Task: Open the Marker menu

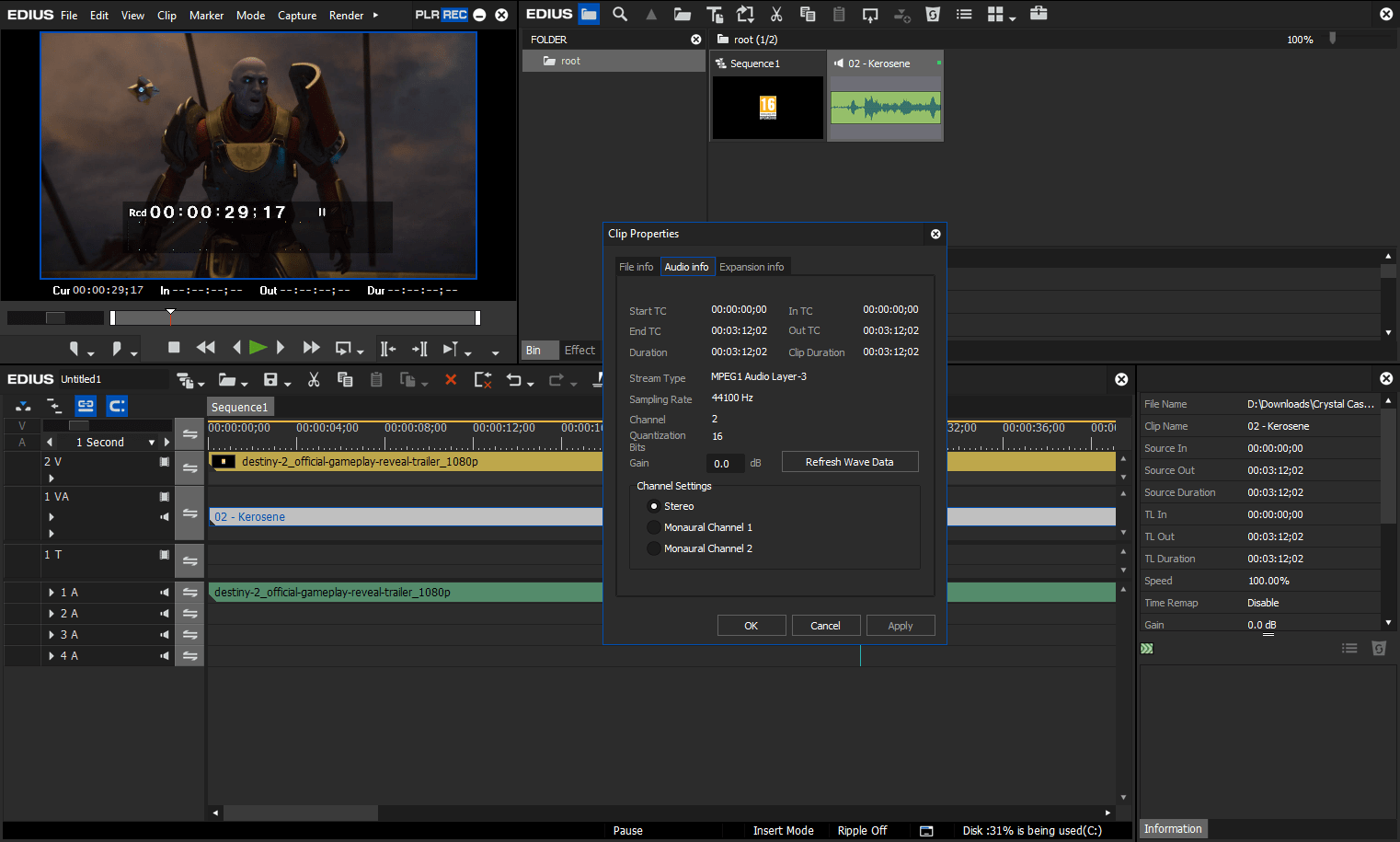Action: [206, 16]
